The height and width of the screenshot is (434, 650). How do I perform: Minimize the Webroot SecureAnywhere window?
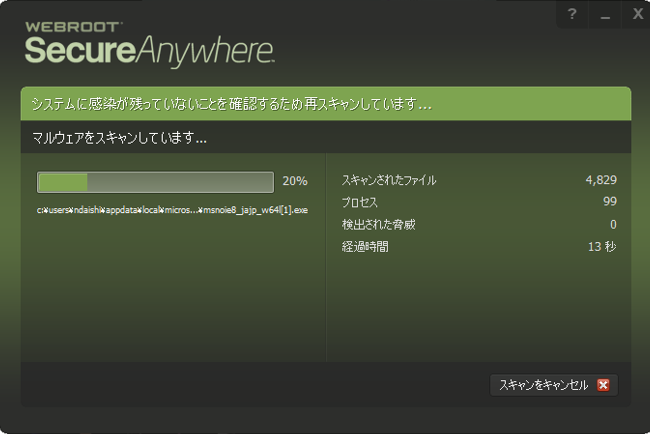[605, 14]
